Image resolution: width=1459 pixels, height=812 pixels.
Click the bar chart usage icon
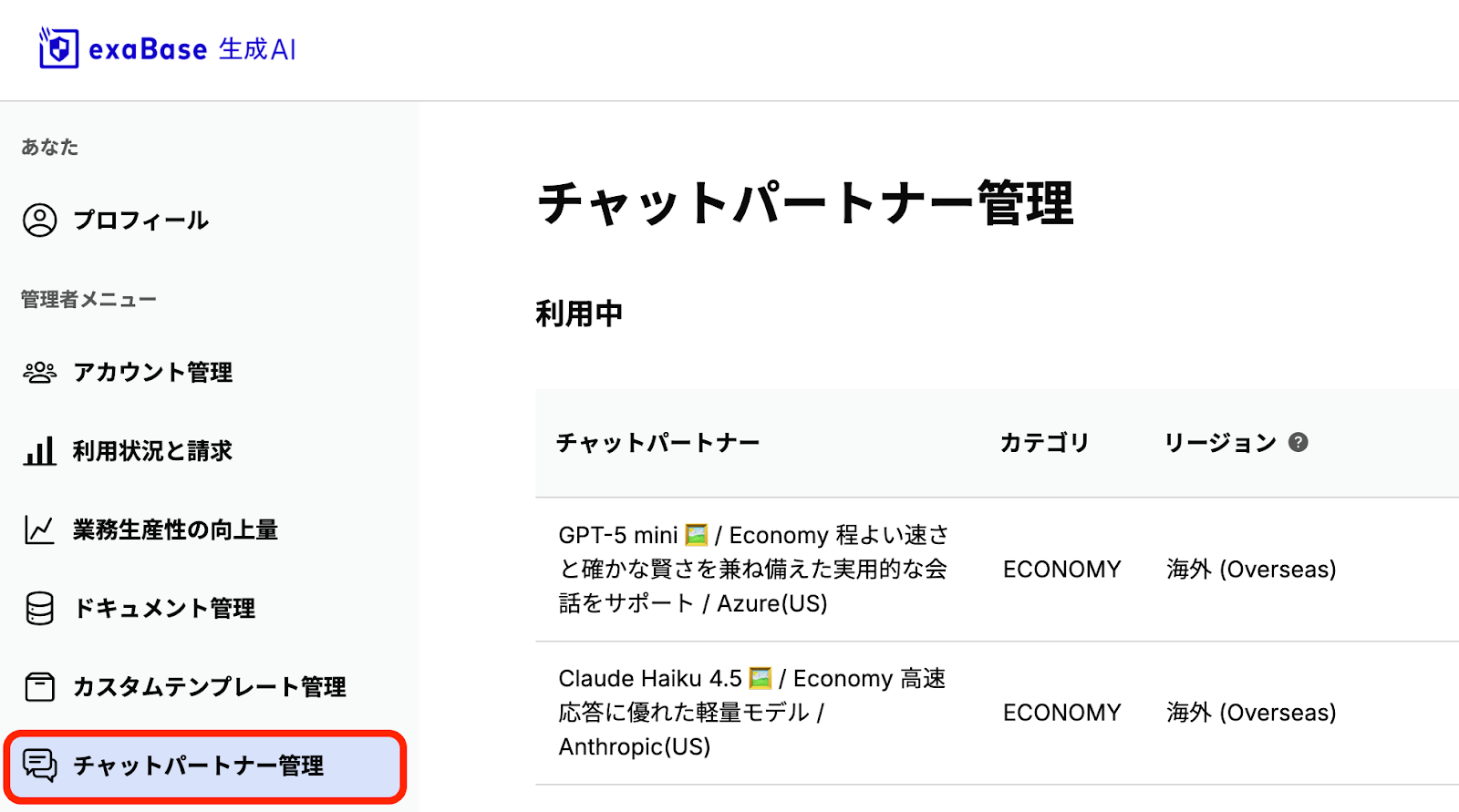(40, 450)
